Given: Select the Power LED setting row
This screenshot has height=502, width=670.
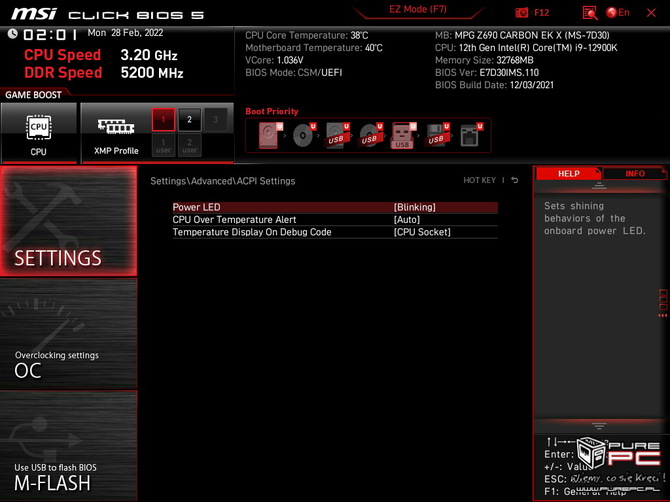Looking at the screenshot, I should (335, 207).
